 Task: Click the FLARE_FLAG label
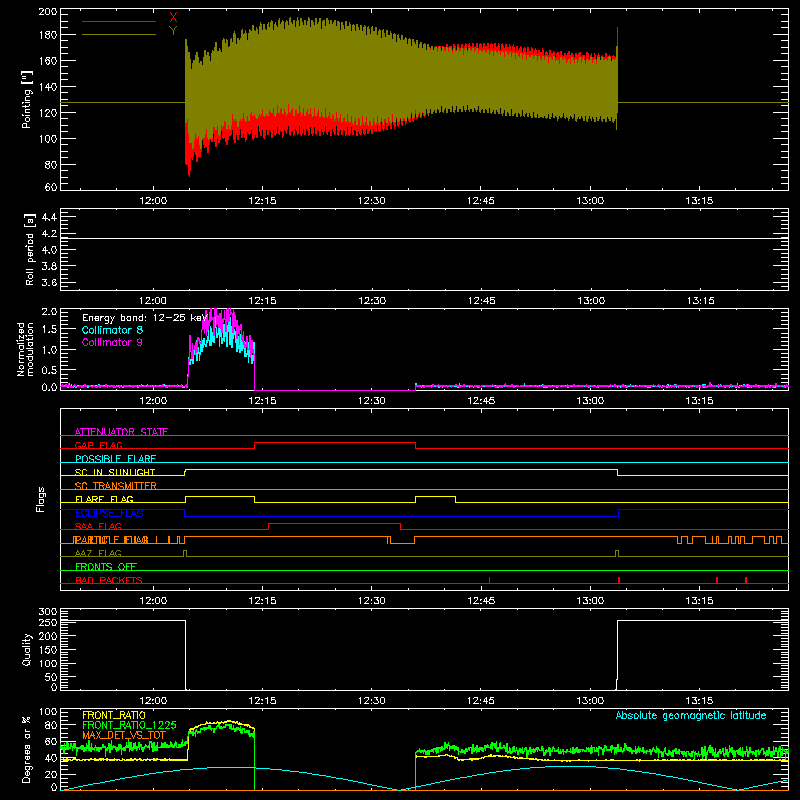point(104,499)
